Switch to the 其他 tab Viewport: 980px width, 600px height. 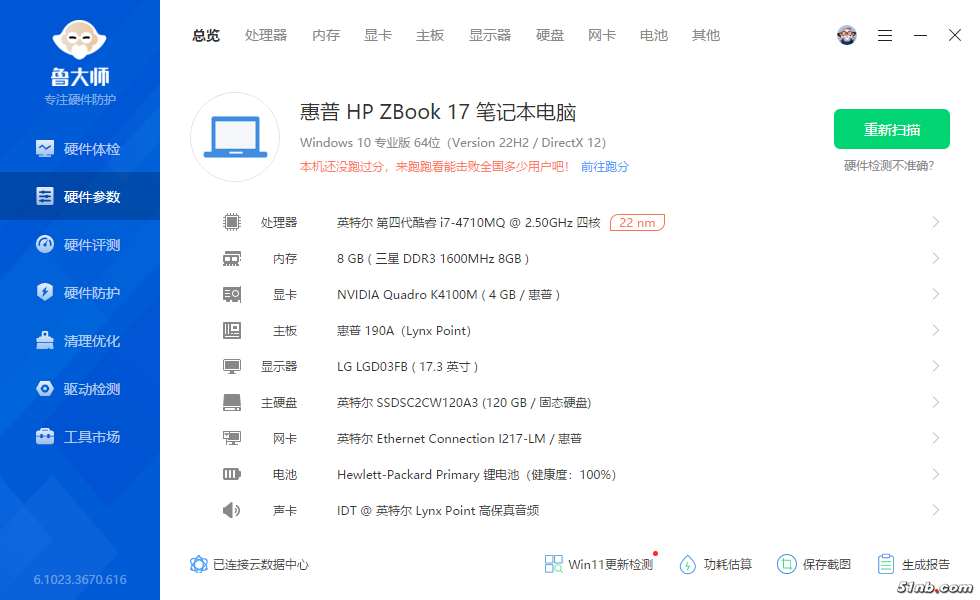click(x=706, y=36)
